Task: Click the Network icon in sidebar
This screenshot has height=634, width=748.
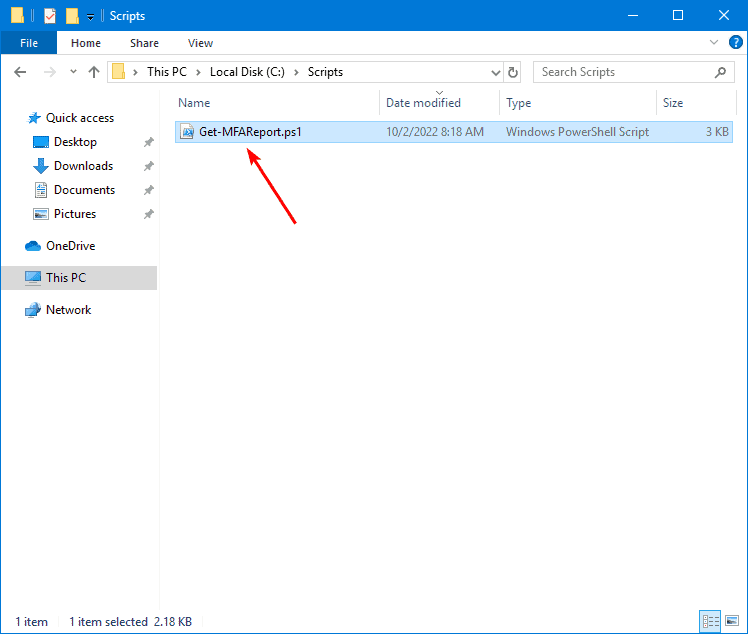Action: click(x=32, y=310)
